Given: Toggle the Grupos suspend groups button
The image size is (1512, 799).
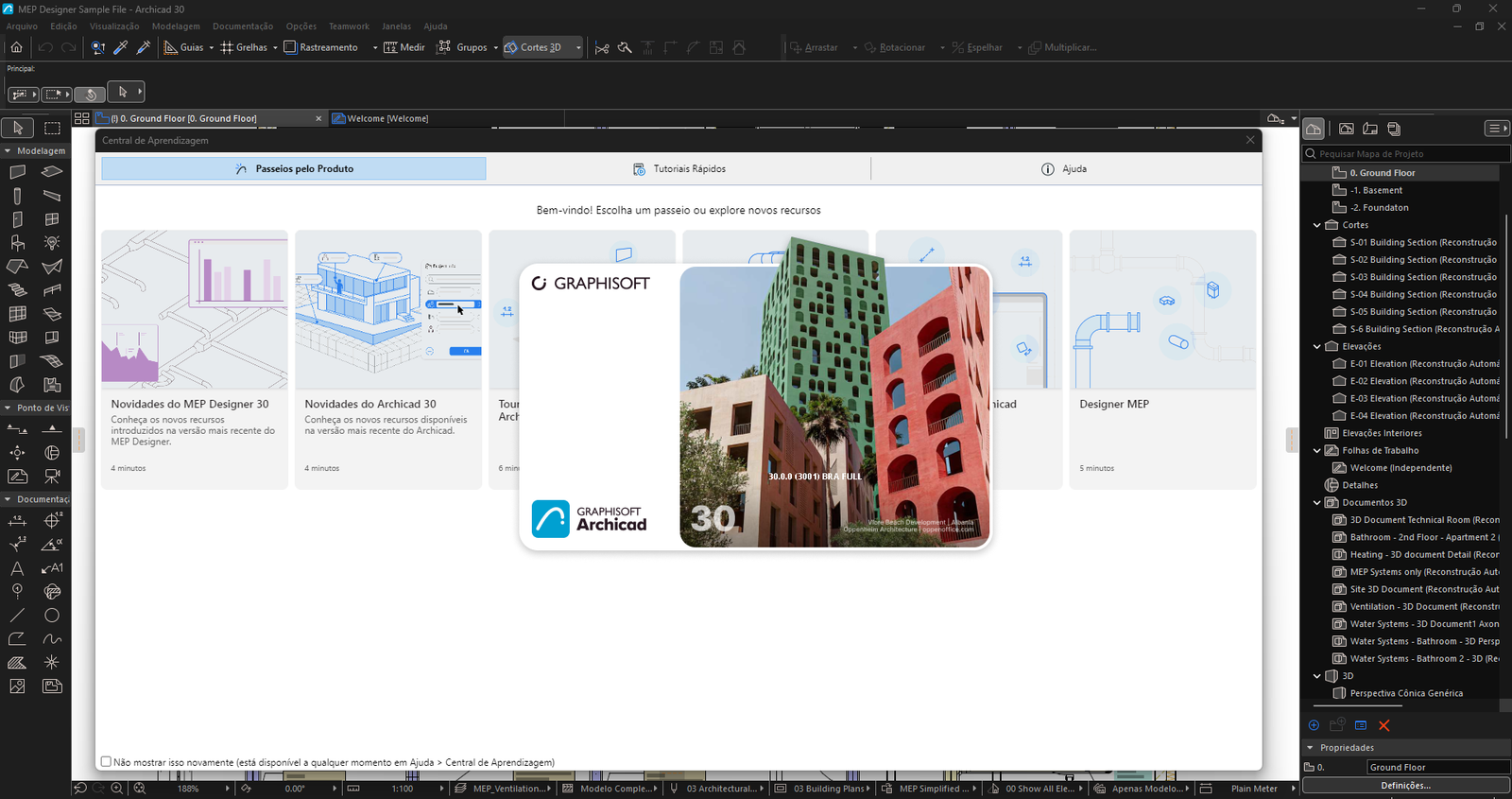Looking at the screenshot, I should pos(462,47).
